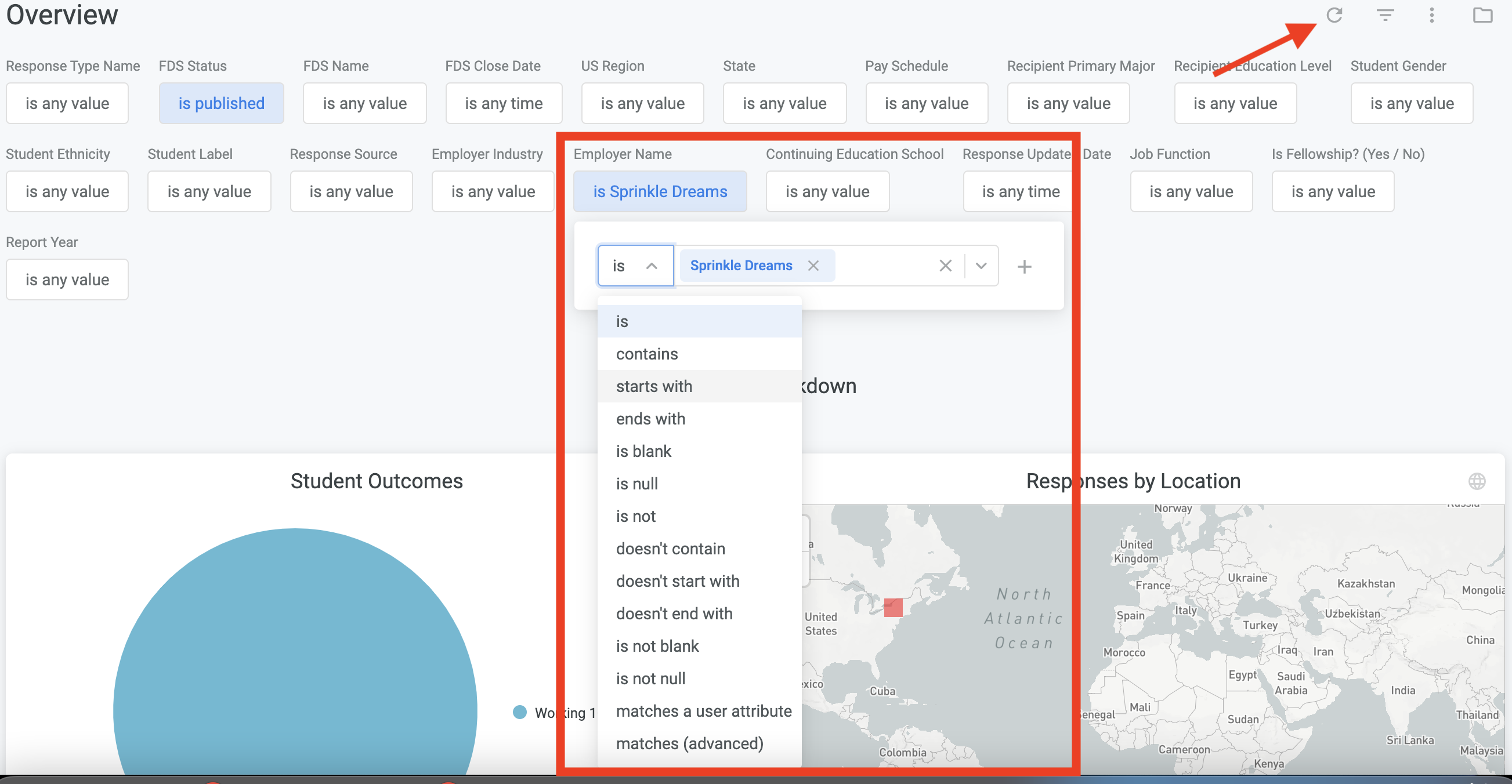Select the 'is' option in condition list

coord(699,322)
